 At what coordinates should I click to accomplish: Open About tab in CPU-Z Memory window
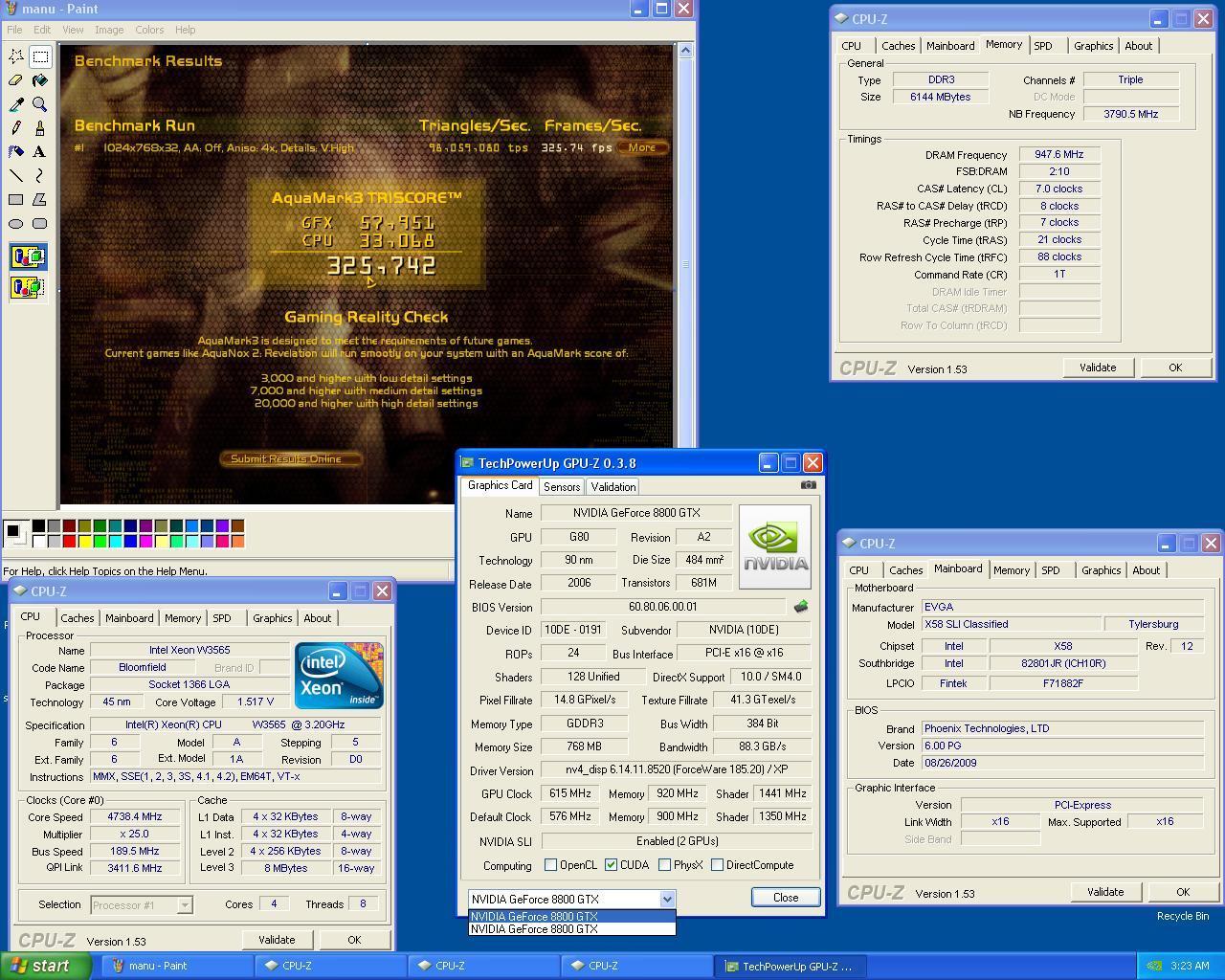tap(1138, 46)
